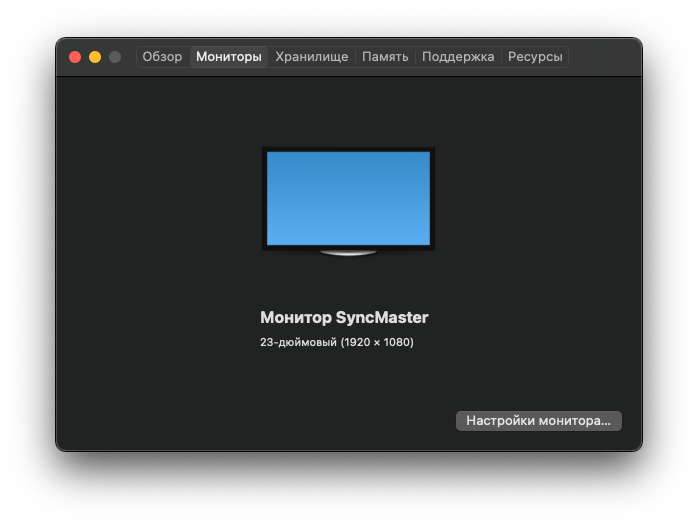Viewport: 698px width, 525px height.
Task: Switch to the Ресурсы tab
Action: (x=535, y=57)
